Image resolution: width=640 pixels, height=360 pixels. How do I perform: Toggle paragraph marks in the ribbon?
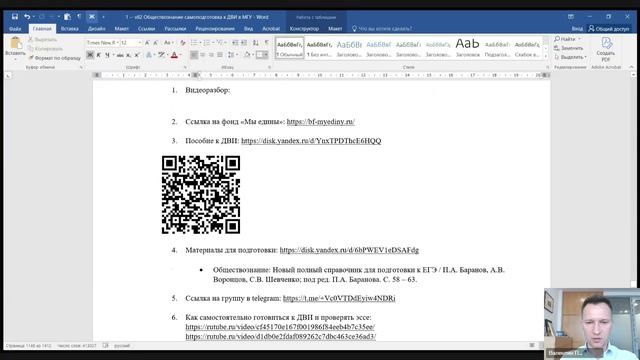(267, 42)
